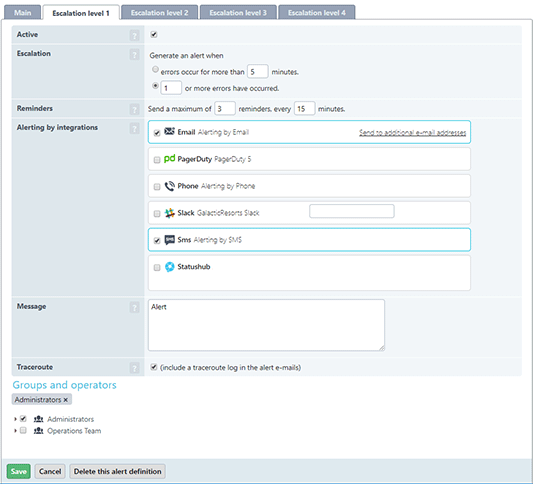Screen dimensions: 533x484
Task: Remove the Administrators tag
Action: (x=66, y=400)
